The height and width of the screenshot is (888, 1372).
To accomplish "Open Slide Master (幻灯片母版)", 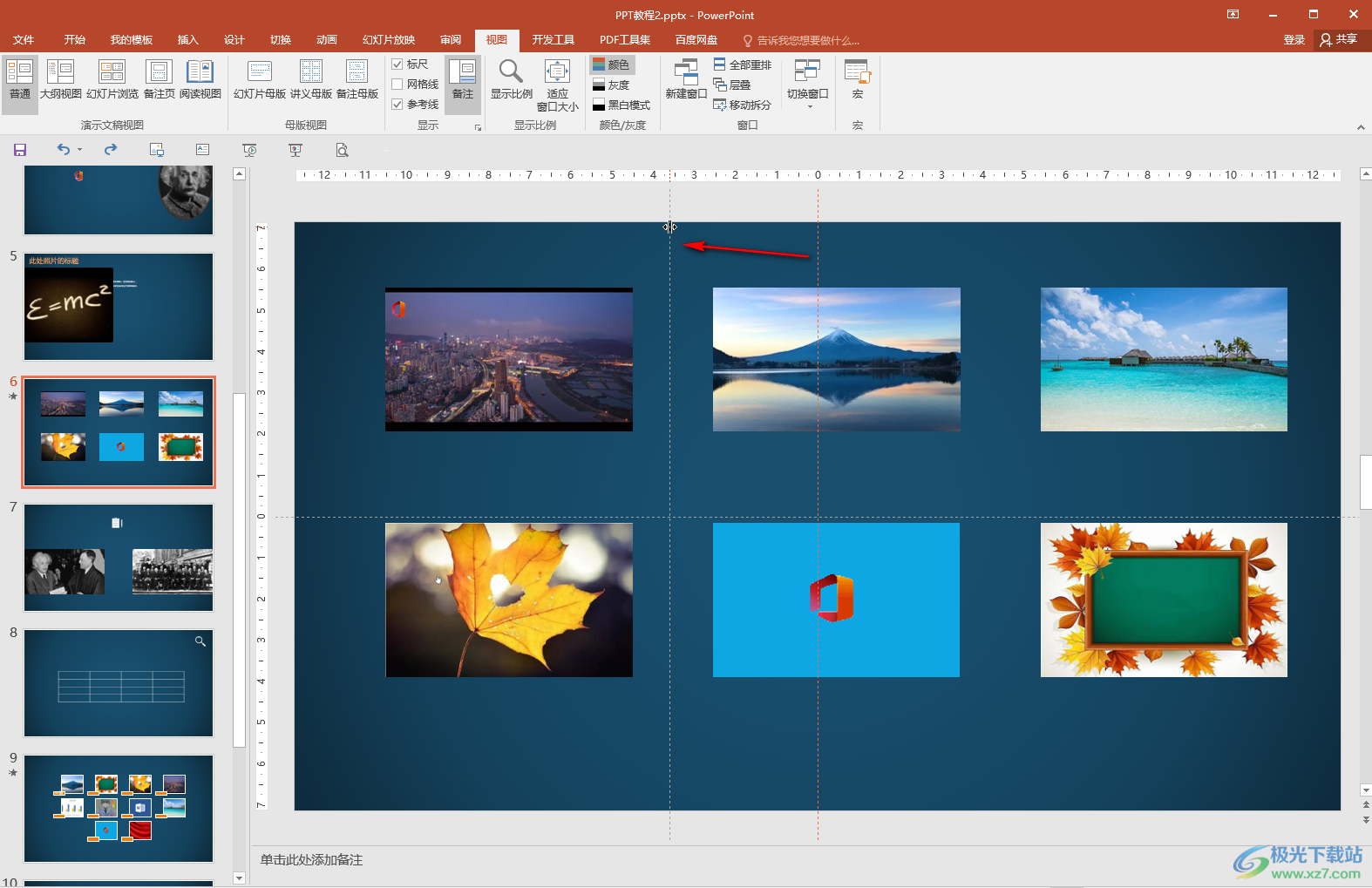I will (x=260, y=80).
